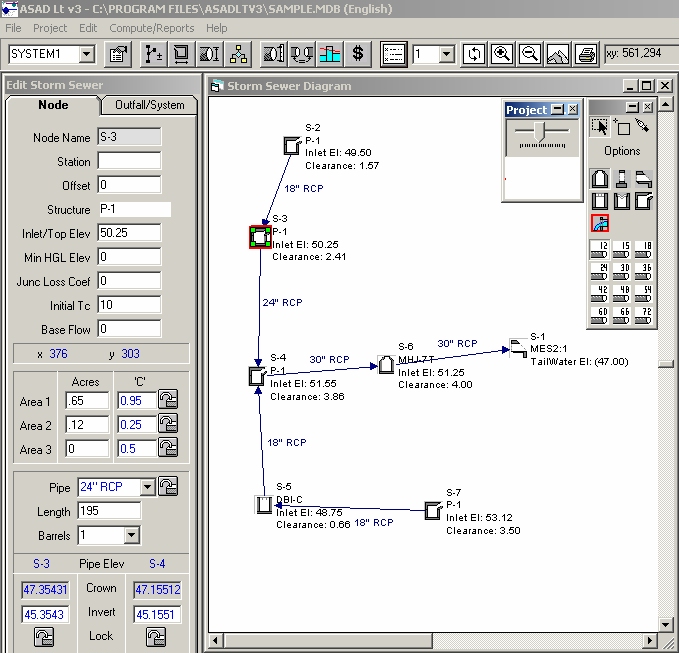The height and width of the screenshot is (653, 679).
Task: Click the lock button beside Pipe dropdown
Action: tap(168, 486)
